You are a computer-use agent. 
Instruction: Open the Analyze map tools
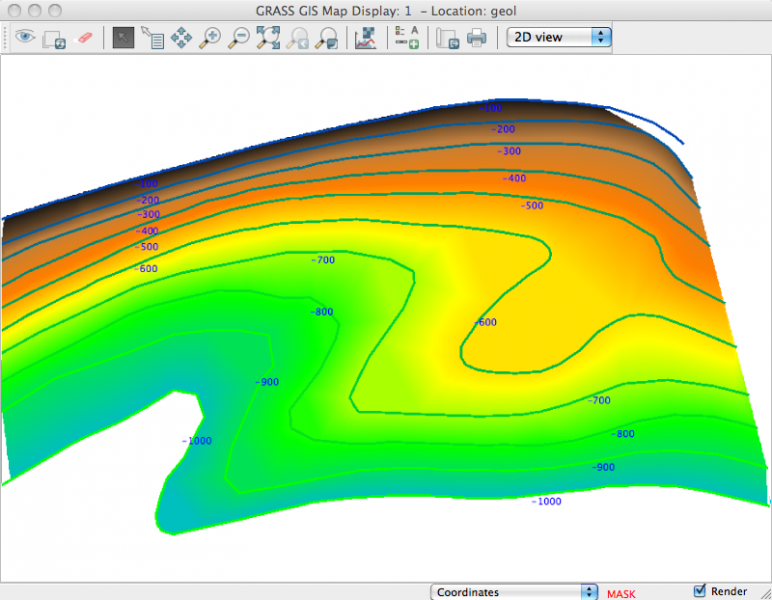coord(366,38)
